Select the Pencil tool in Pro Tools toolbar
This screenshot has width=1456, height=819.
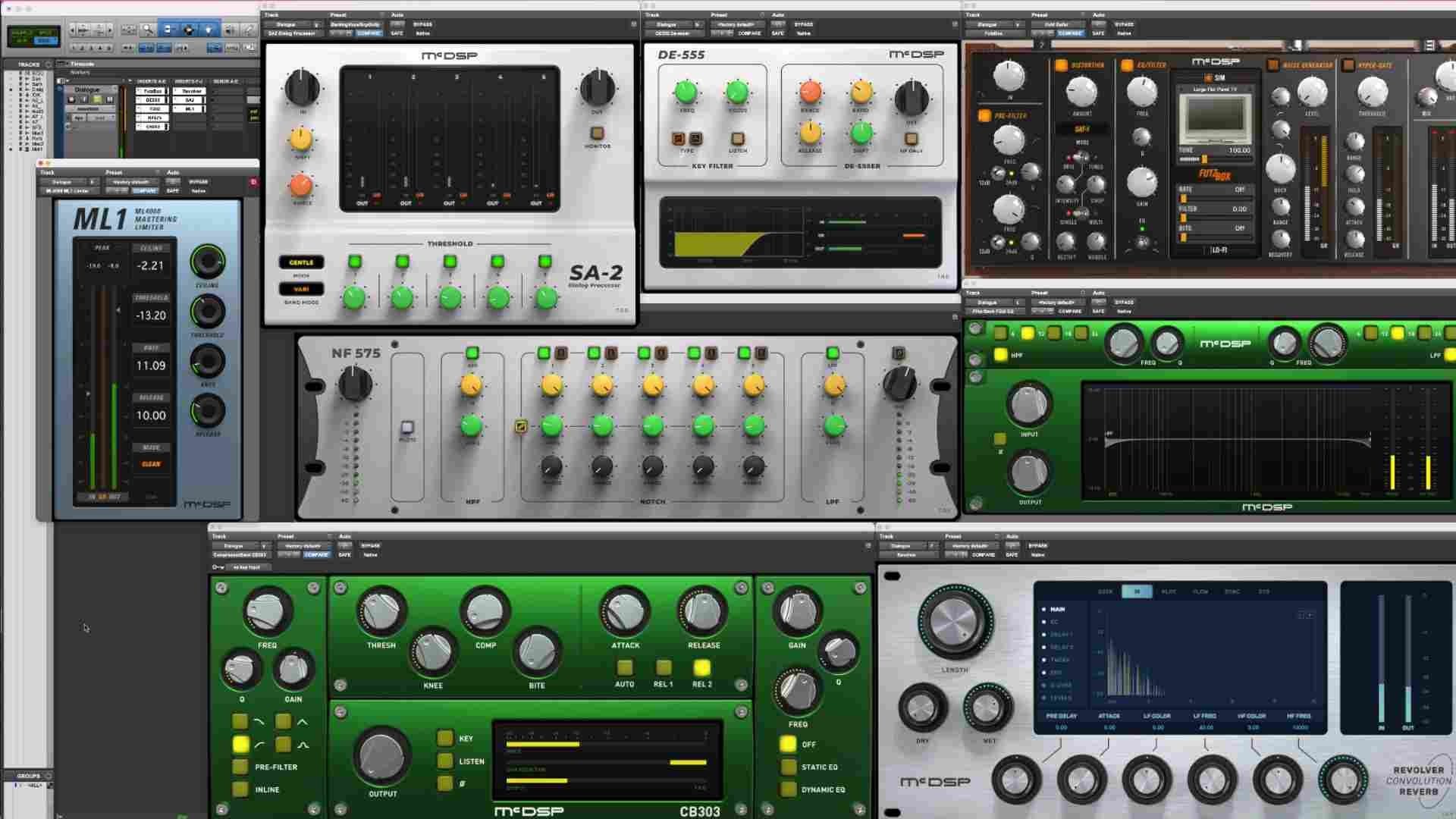pos(249,30)
